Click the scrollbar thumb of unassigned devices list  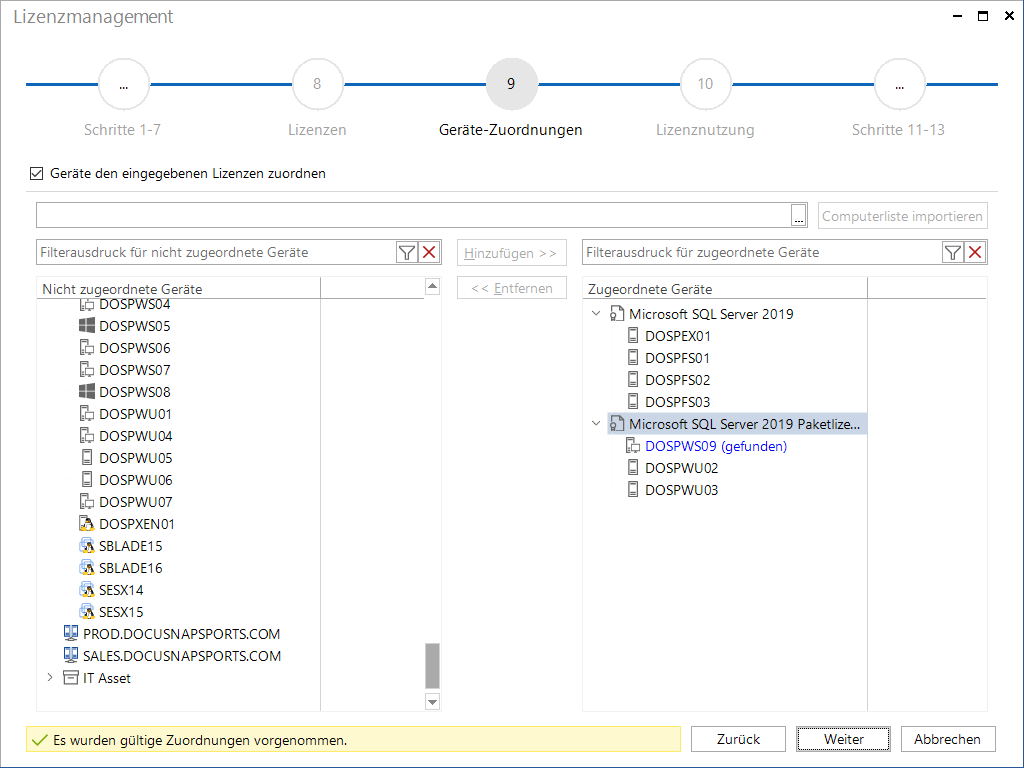click(432, 666)
